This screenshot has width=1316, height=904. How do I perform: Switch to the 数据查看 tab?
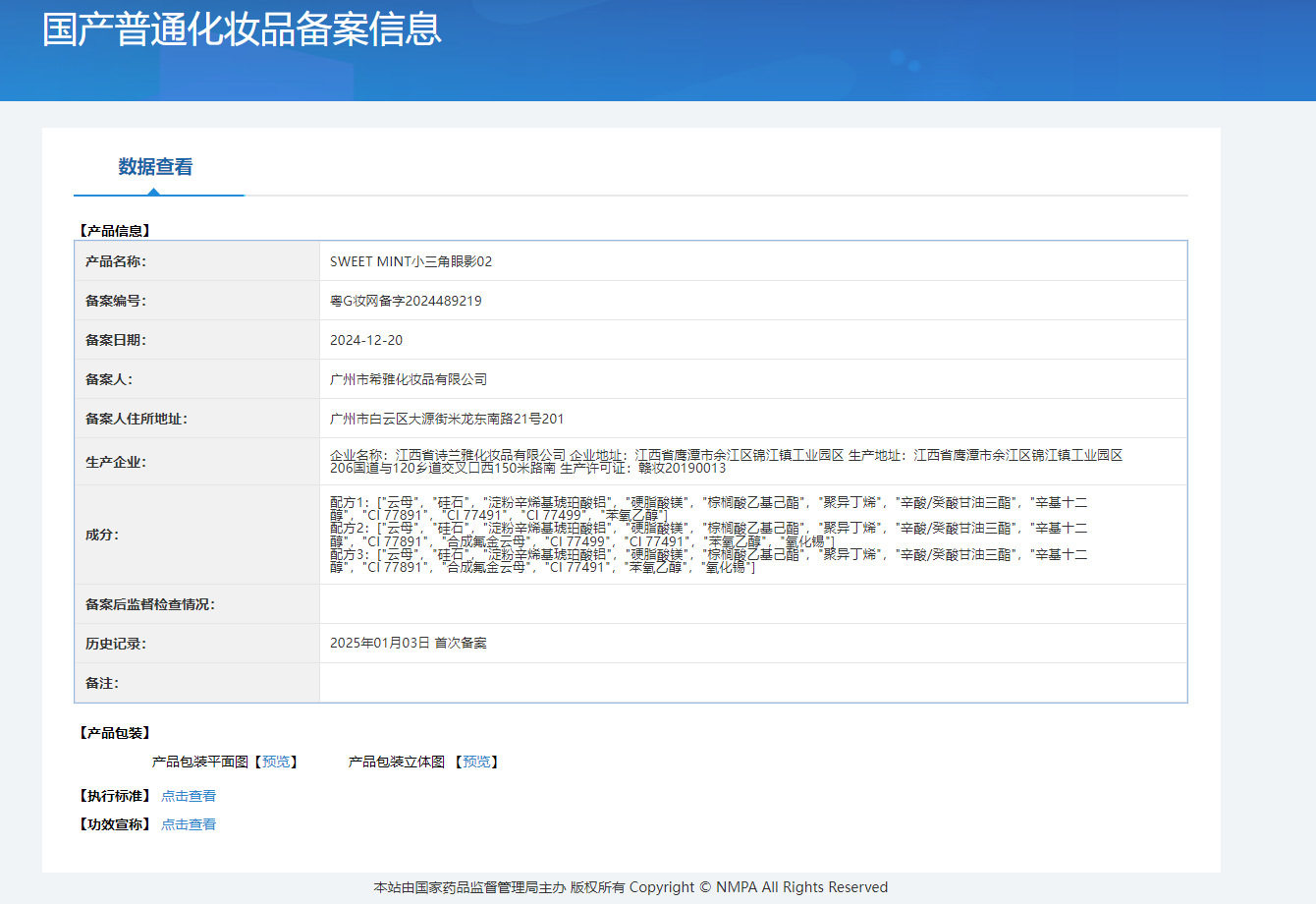point(155,167)
